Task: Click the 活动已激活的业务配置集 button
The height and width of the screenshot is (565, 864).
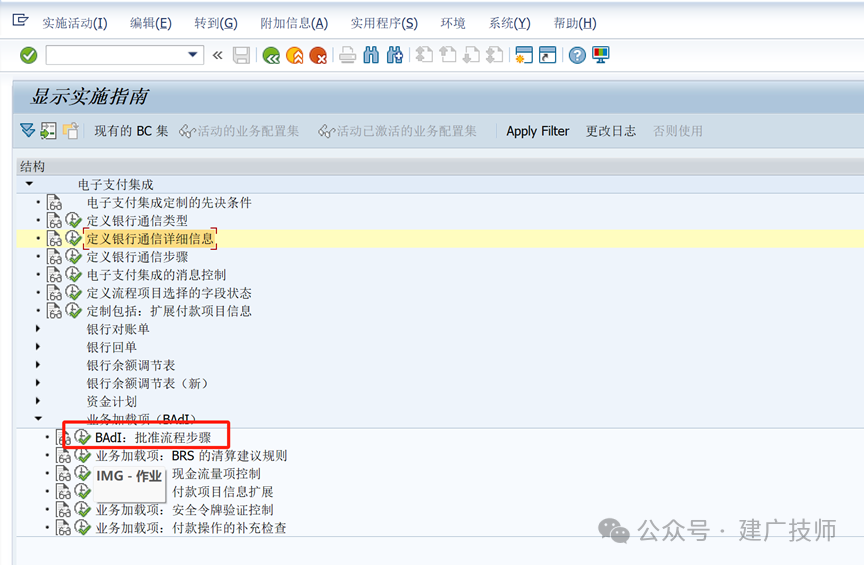Action: point(397,131)
